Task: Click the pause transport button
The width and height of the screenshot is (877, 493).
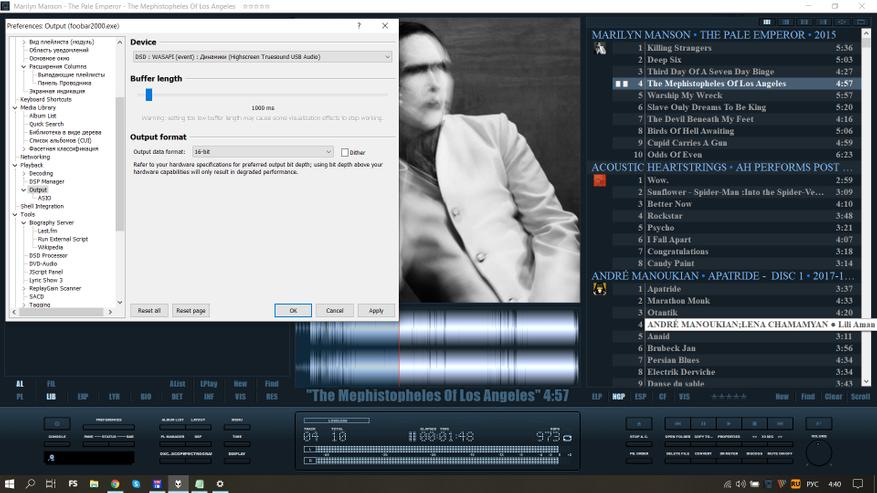Action: pyautogui.click(x=703, y=424)
